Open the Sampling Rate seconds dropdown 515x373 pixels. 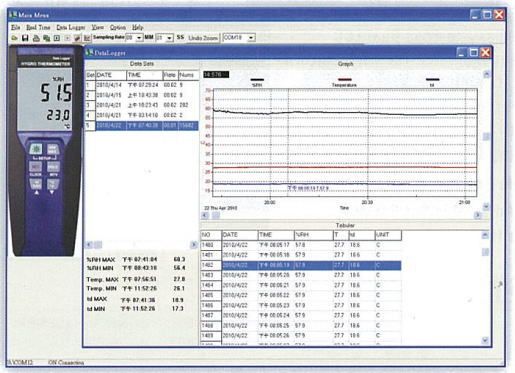(169, 38)
